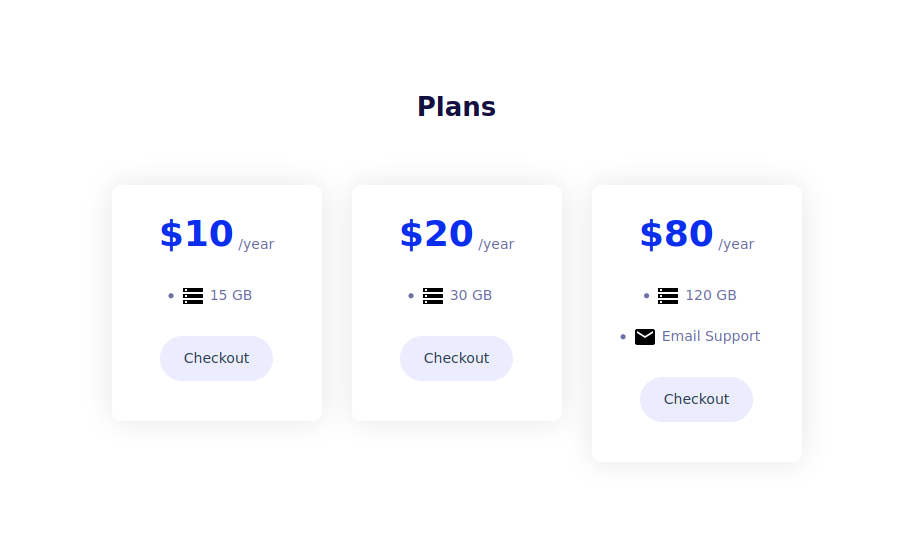Click the Plans heading
The image size is (909, 559).
pos(456,107)
